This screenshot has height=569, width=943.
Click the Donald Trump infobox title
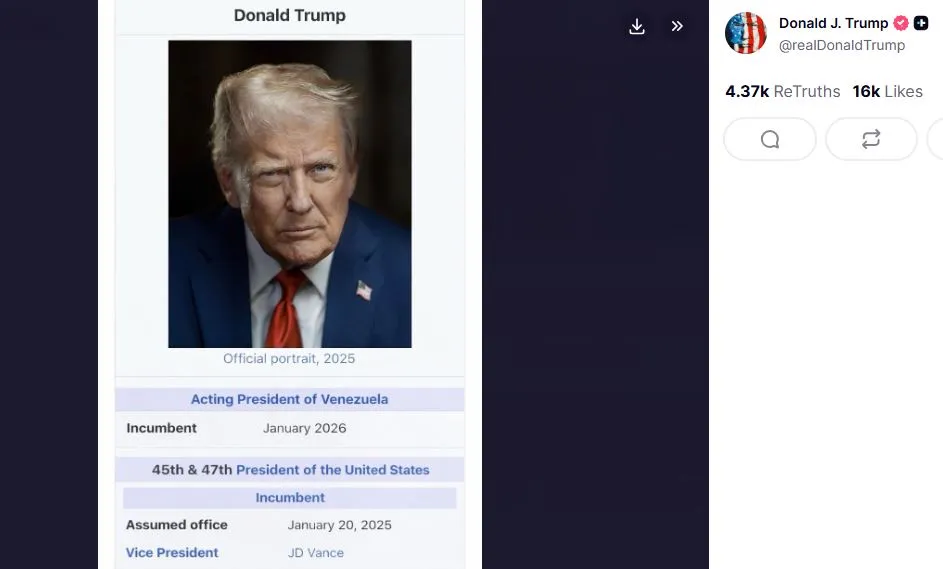pyautogui.click(x=290, y=15)
